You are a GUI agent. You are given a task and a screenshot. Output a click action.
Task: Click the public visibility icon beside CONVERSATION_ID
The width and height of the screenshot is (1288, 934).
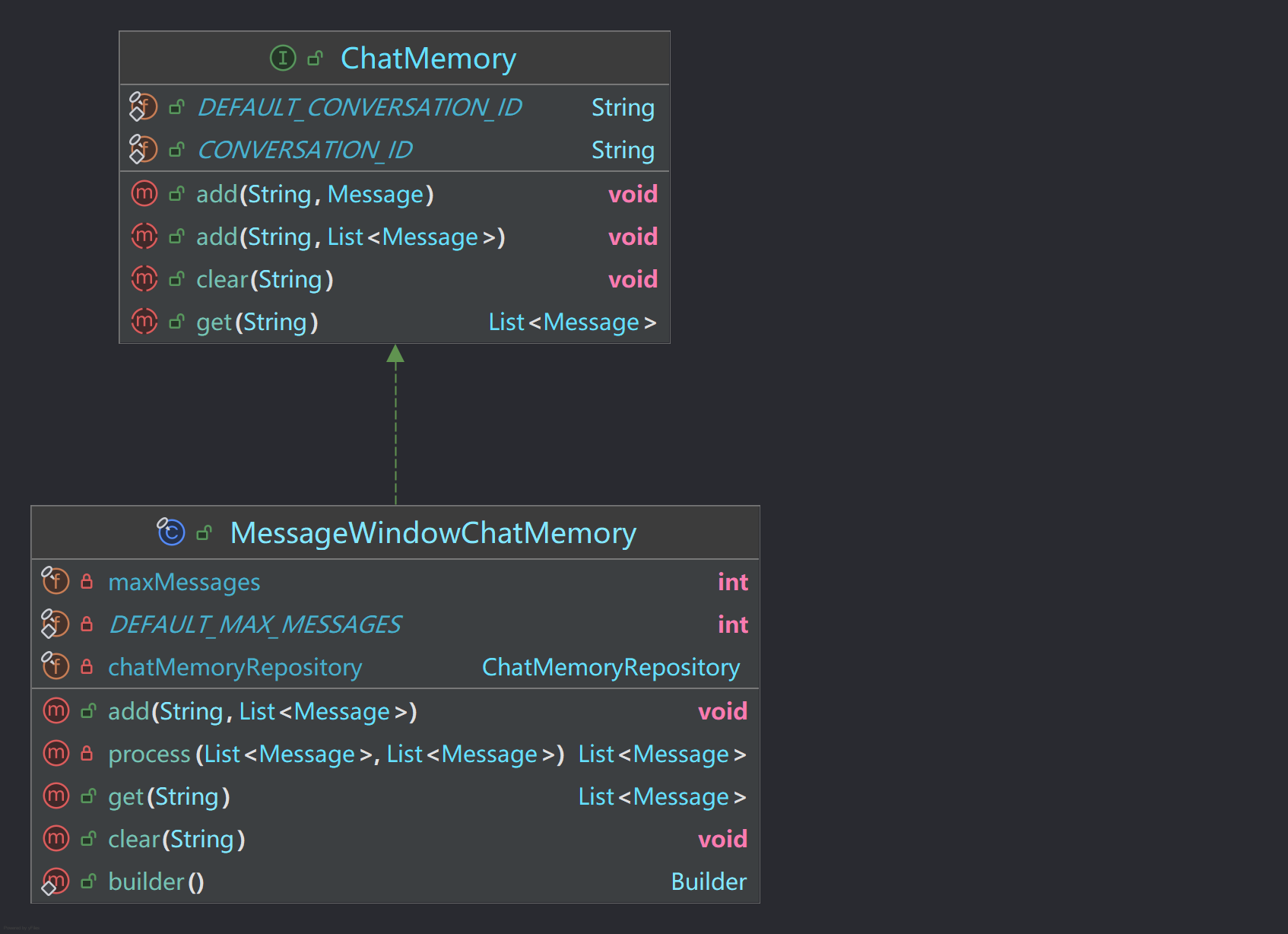pos(176,150)
